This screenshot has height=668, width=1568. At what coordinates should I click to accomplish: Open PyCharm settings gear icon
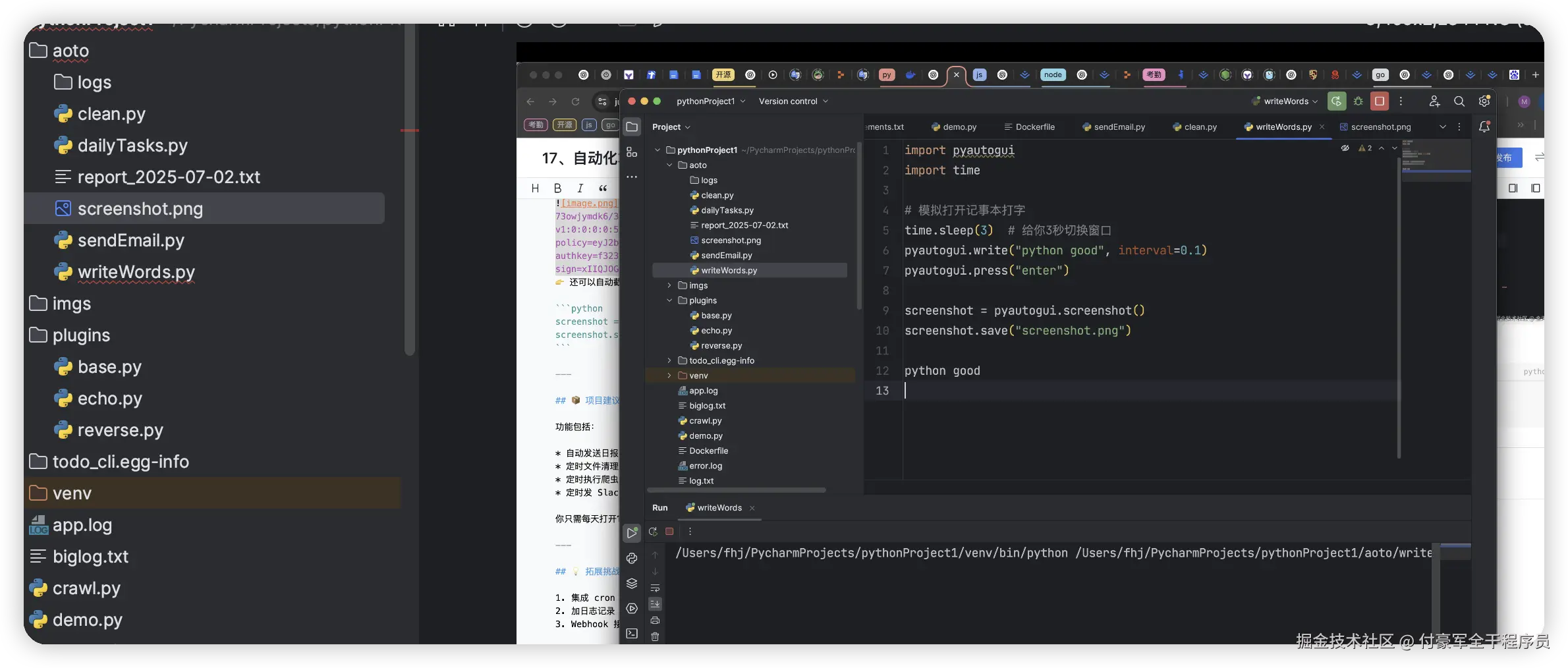click(1484, 101)
